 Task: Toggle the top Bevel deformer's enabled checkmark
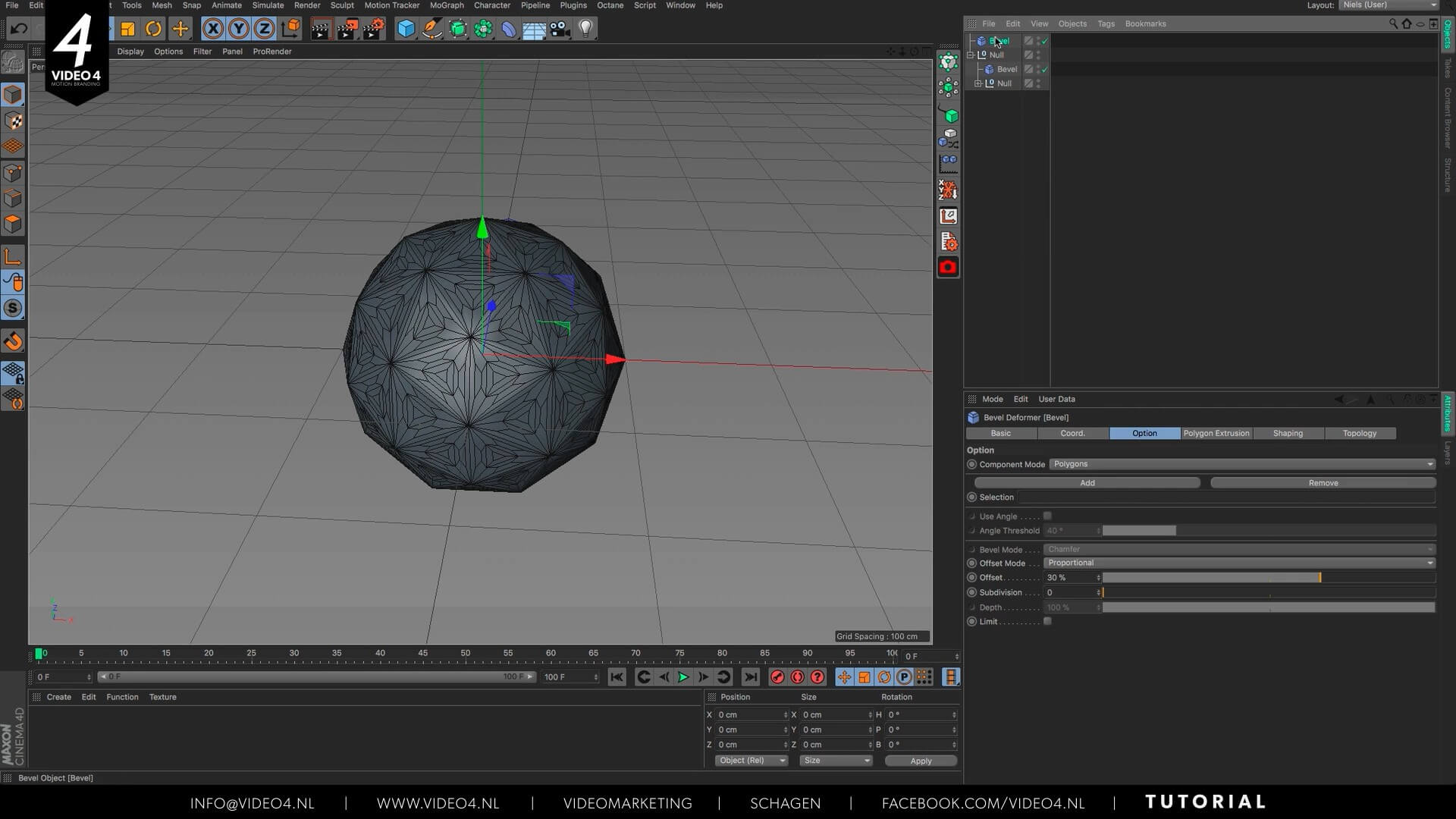[x=1045, y=41]
